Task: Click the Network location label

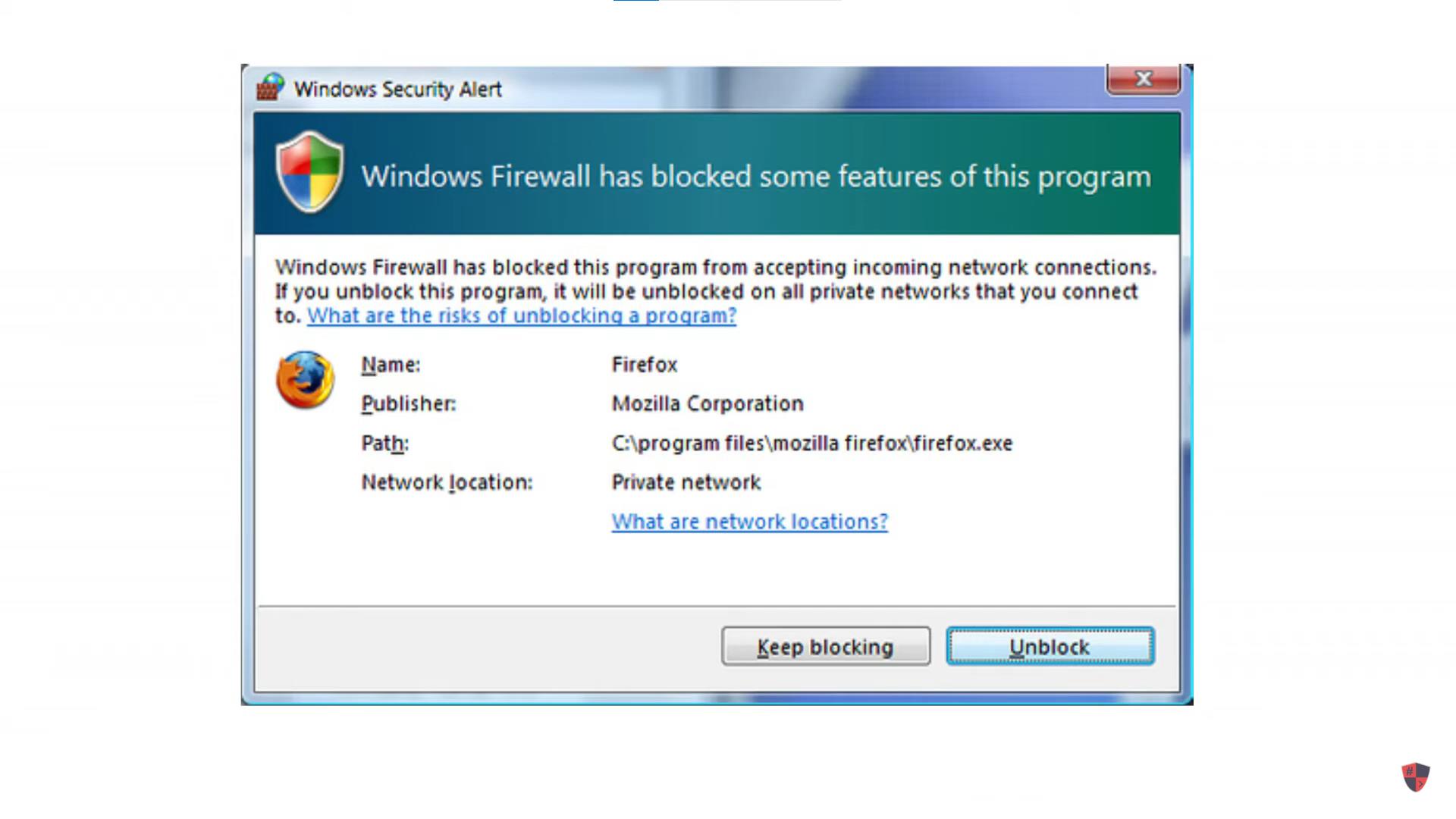Action: [447, 482]
